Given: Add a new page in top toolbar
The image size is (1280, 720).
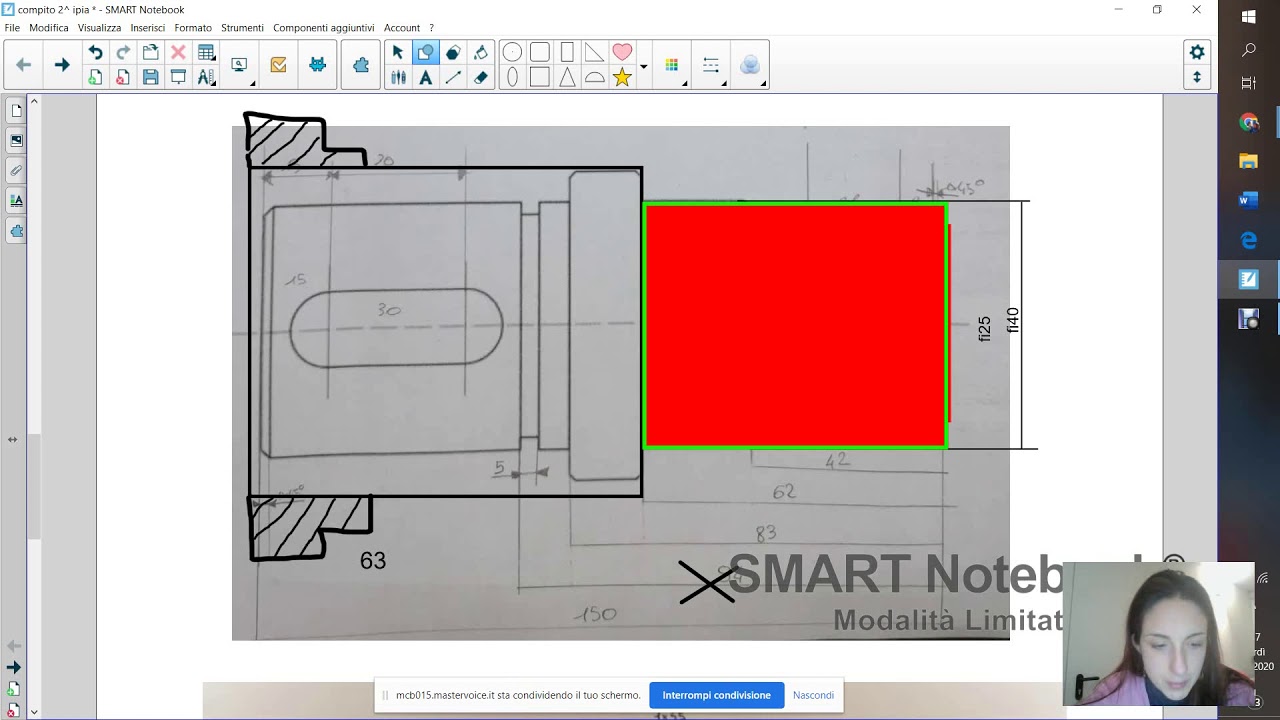Looking at the screenshot, I should [95, 77].
